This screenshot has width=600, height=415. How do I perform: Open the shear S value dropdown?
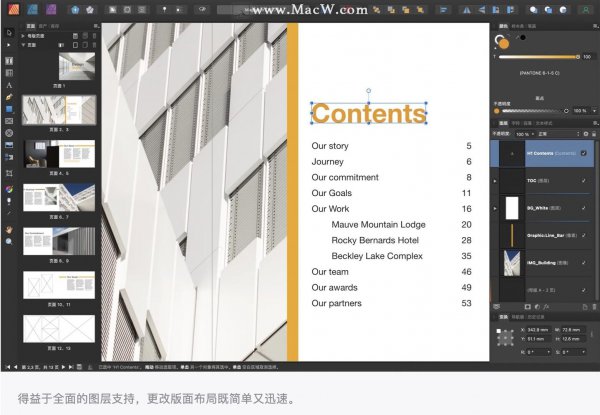(583, 352)
